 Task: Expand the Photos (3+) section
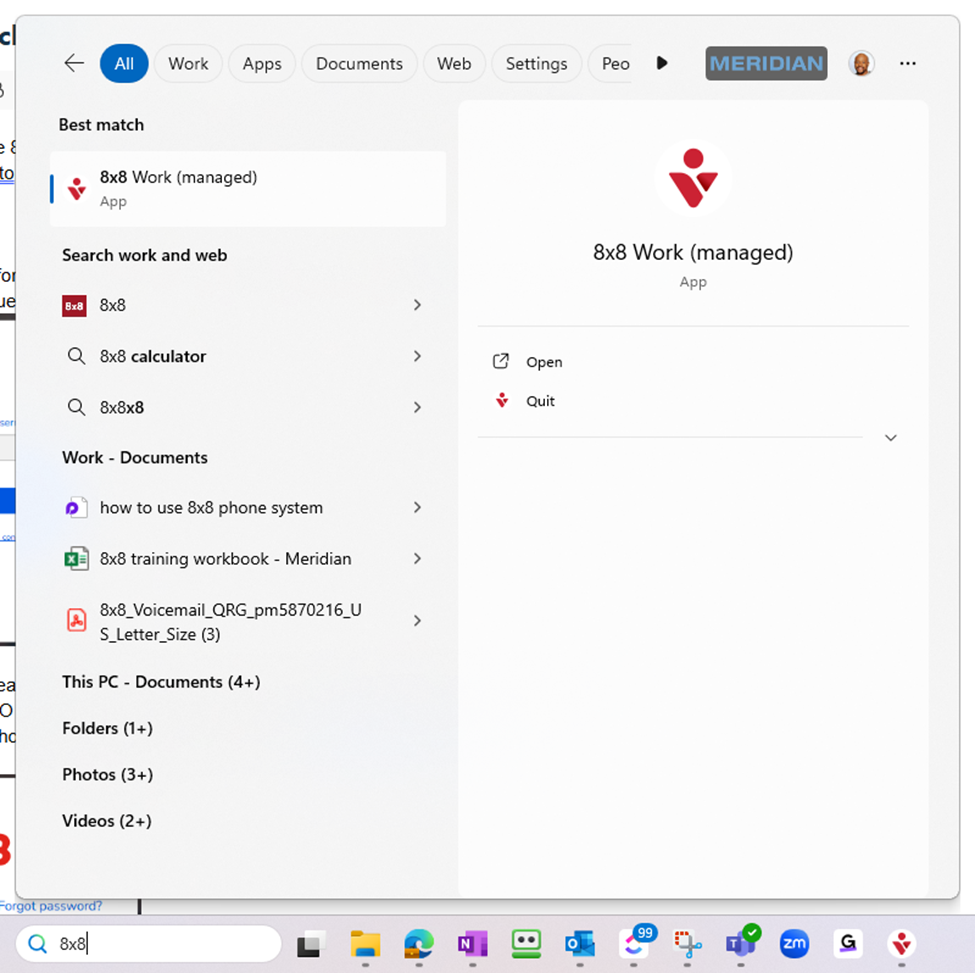point(107,775)
